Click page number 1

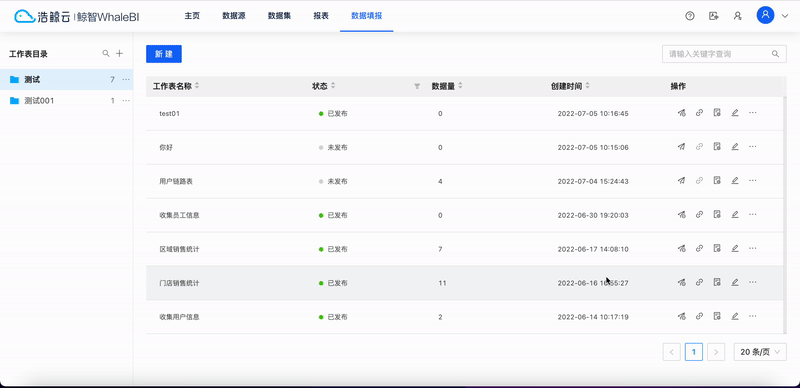click(x=694, y=352)
